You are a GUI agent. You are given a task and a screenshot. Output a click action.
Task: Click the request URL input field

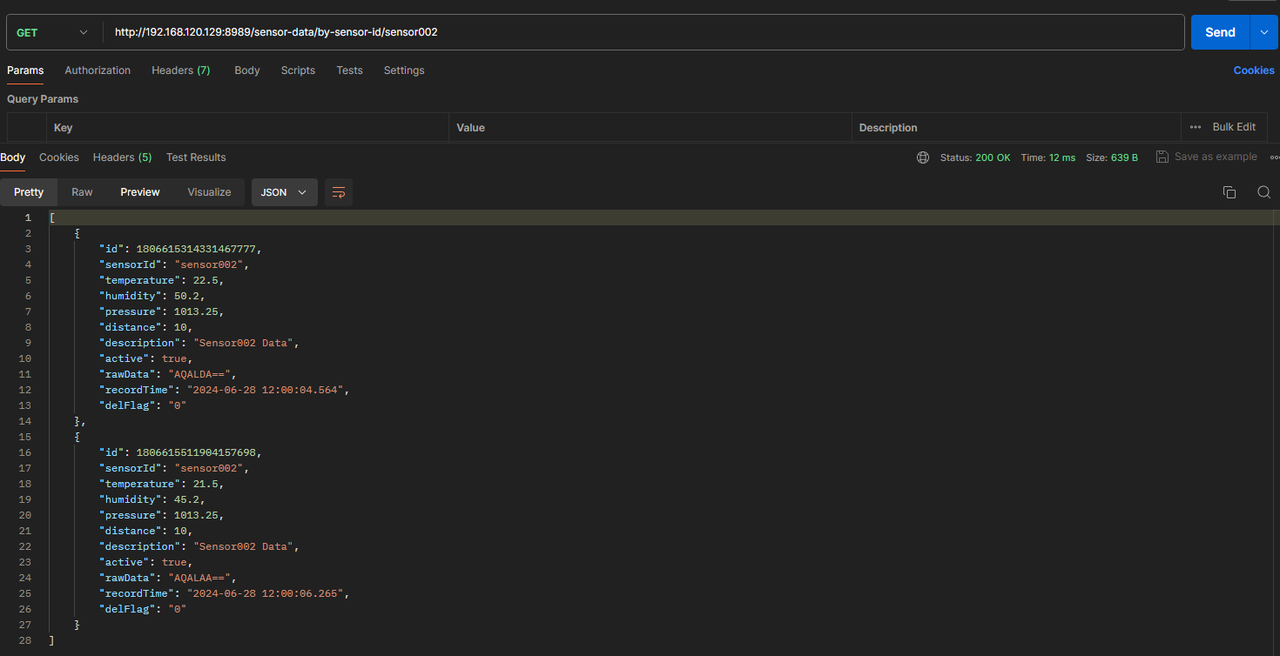640,32
